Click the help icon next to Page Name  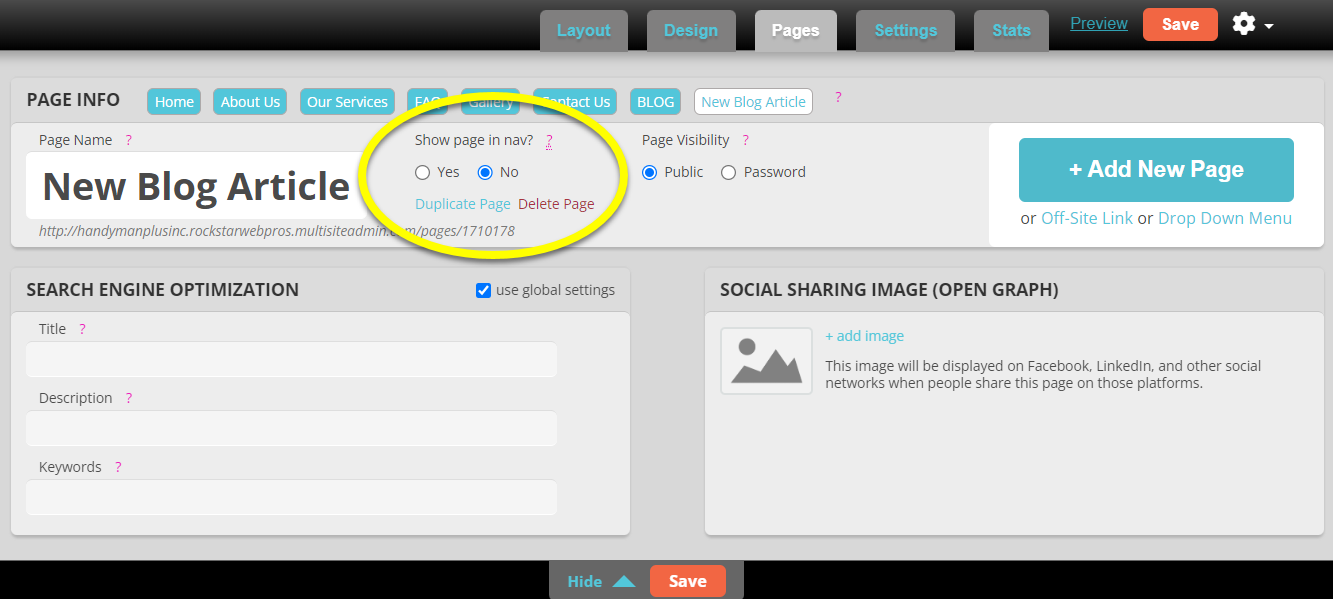(x=129, y=140)
